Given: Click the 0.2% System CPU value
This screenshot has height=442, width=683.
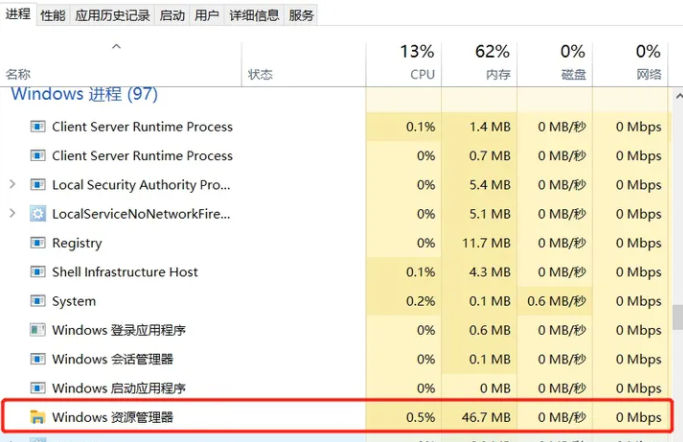Looking at the screenshot, I should coord(420,301).
